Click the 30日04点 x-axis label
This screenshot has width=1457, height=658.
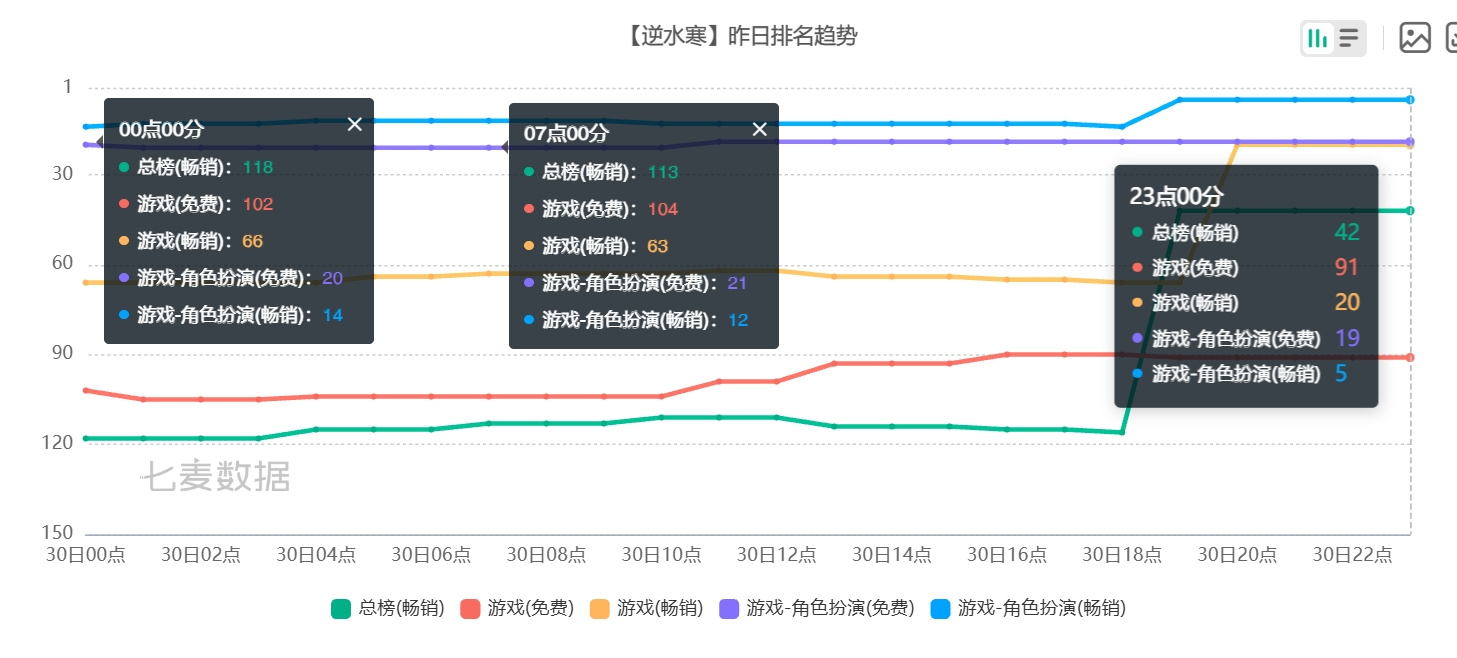tap(316, 555)
